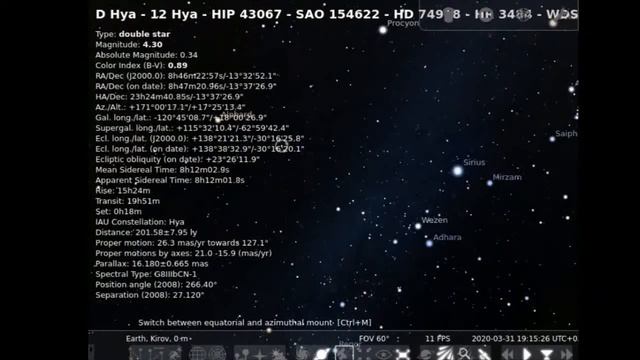Select the star Mirzam
Screen dimensions: 640x360
[x=490, y=183]
